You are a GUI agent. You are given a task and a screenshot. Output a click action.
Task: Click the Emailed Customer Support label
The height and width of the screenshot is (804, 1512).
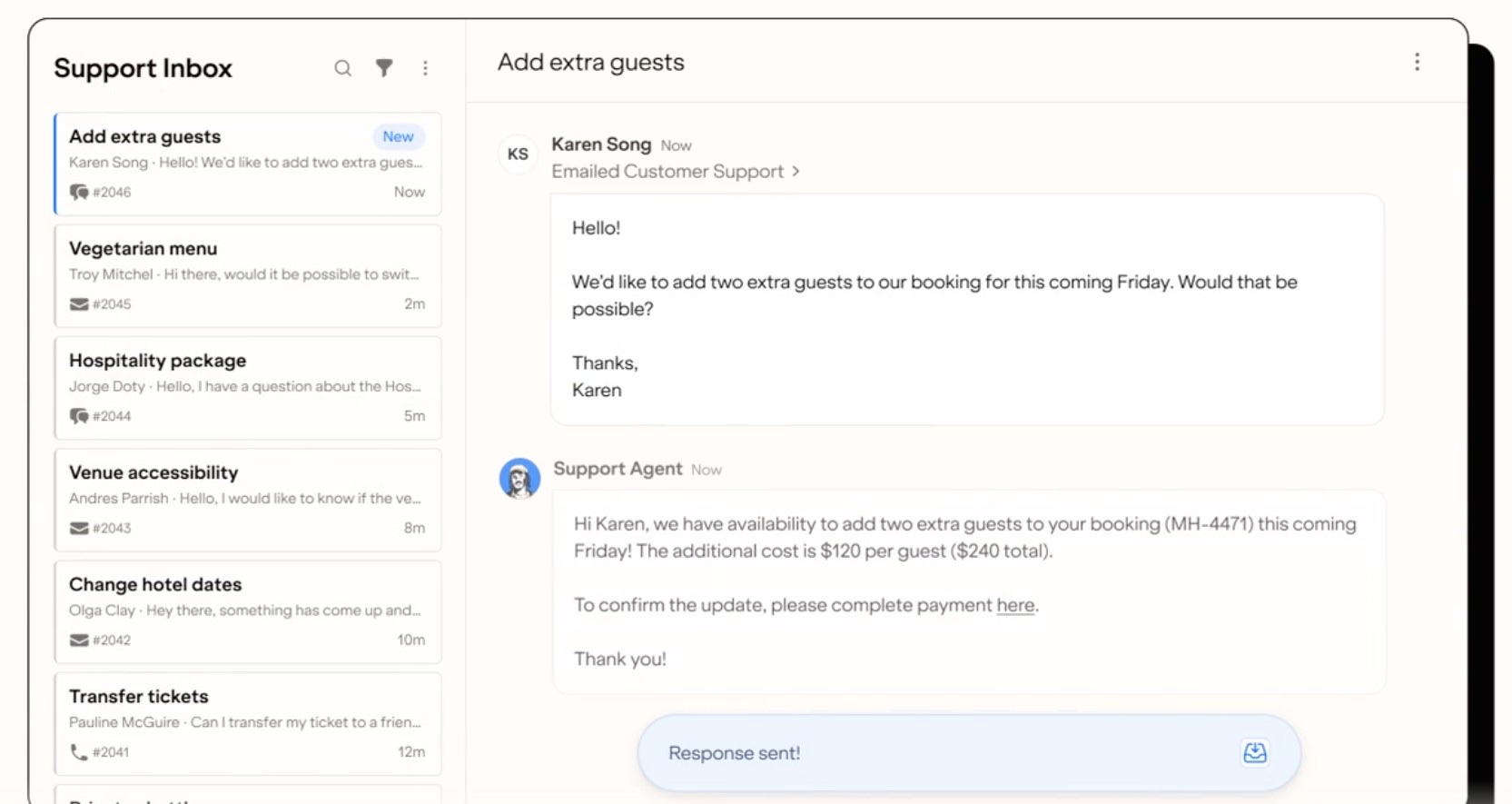point(667,171)
